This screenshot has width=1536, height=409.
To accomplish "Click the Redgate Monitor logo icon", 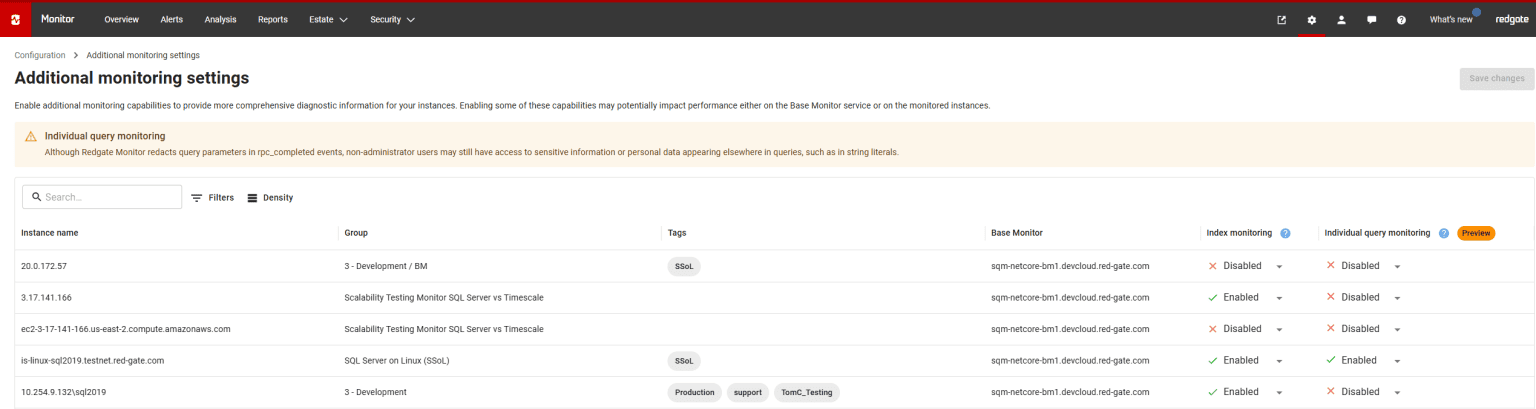I will (15, 20).
